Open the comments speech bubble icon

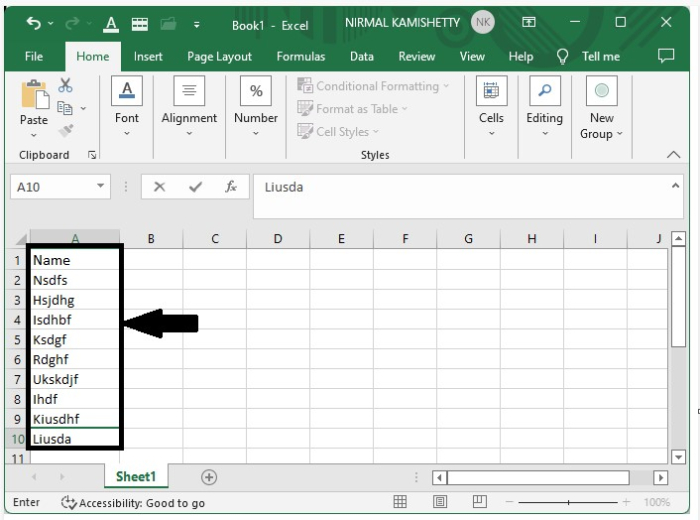coord(666,57)
